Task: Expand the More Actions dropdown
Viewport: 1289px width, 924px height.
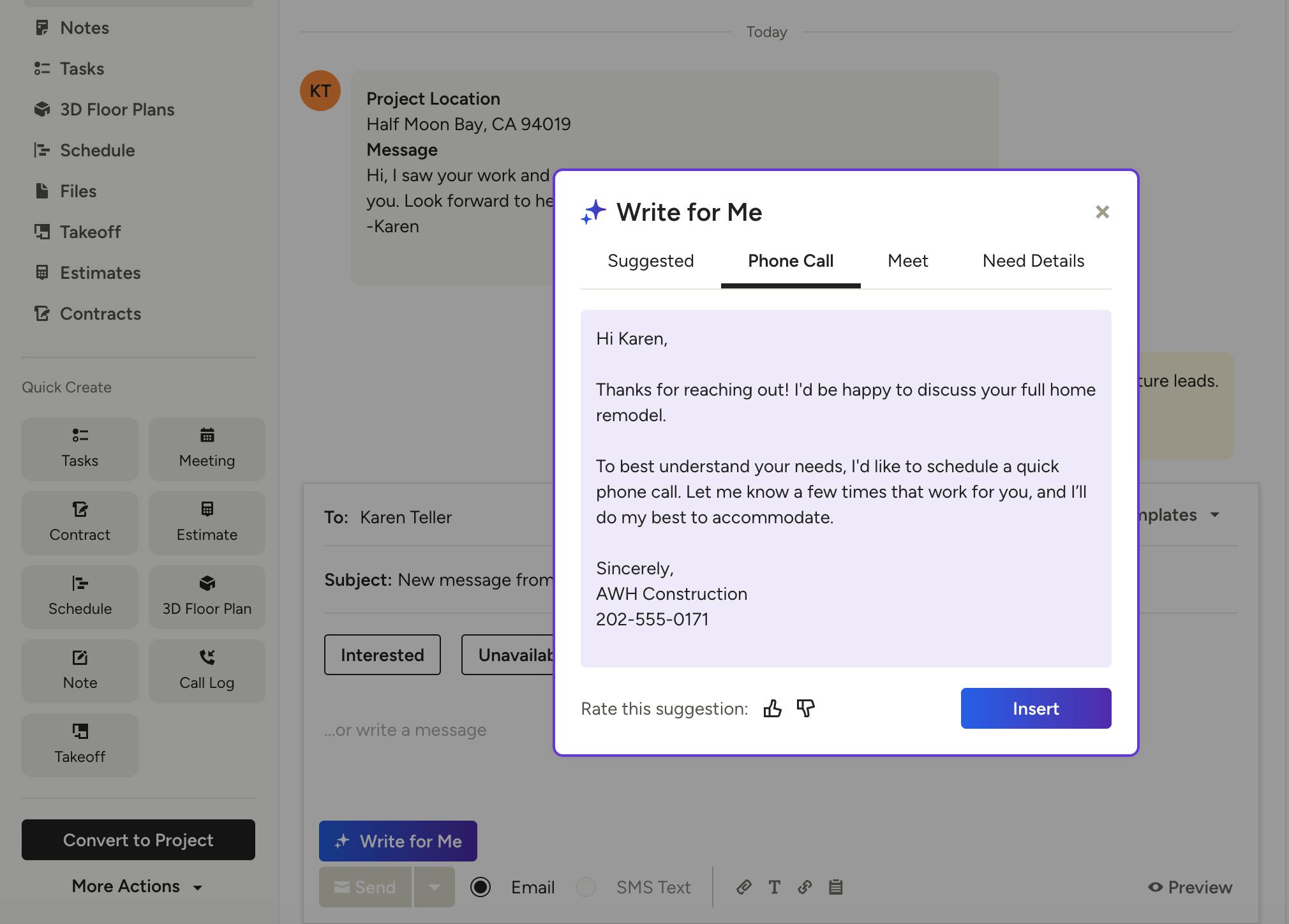Action: pos(138,886)
